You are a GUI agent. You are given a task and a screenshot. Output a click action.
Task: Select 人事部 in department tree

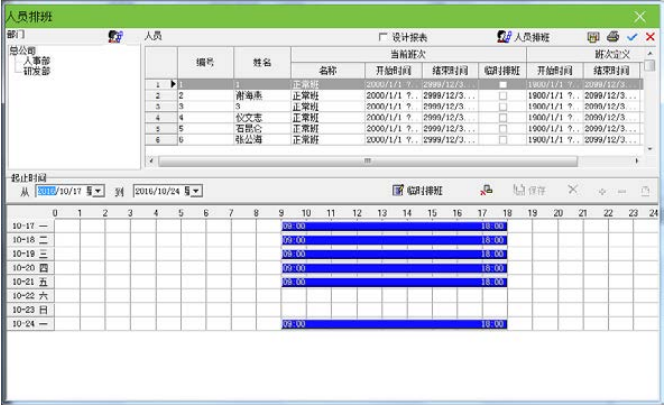[36, 60]
